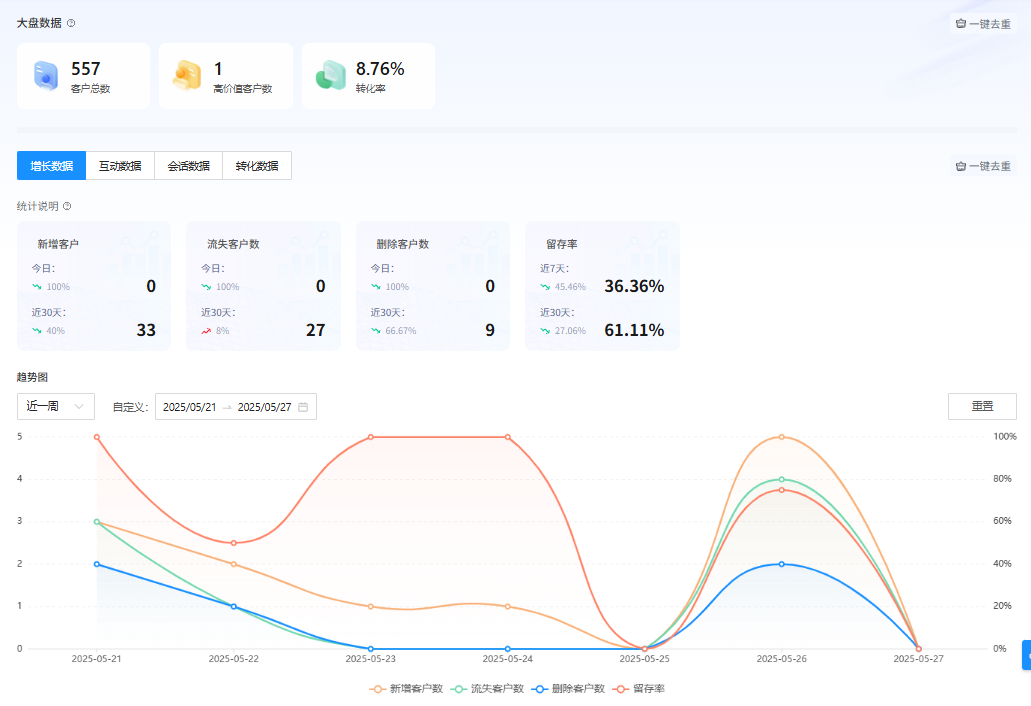The image size is (1031, 706).
Task: Expand the 近一周 time range dropdown
Action: tap(56, 407)
